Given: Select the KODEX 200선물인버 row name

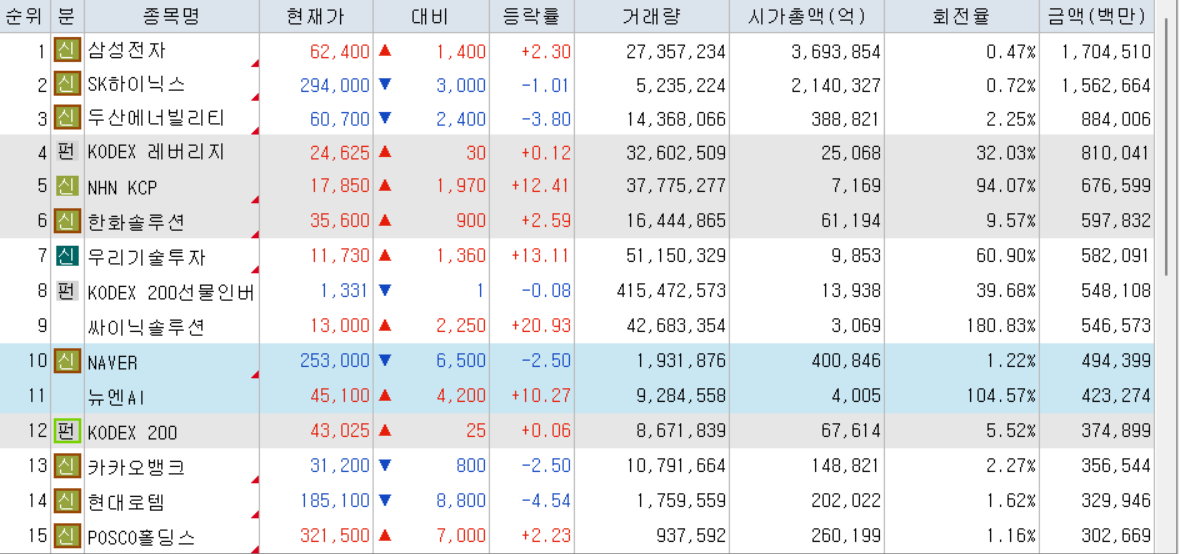Looking at the screenshot, I should 171,291.
